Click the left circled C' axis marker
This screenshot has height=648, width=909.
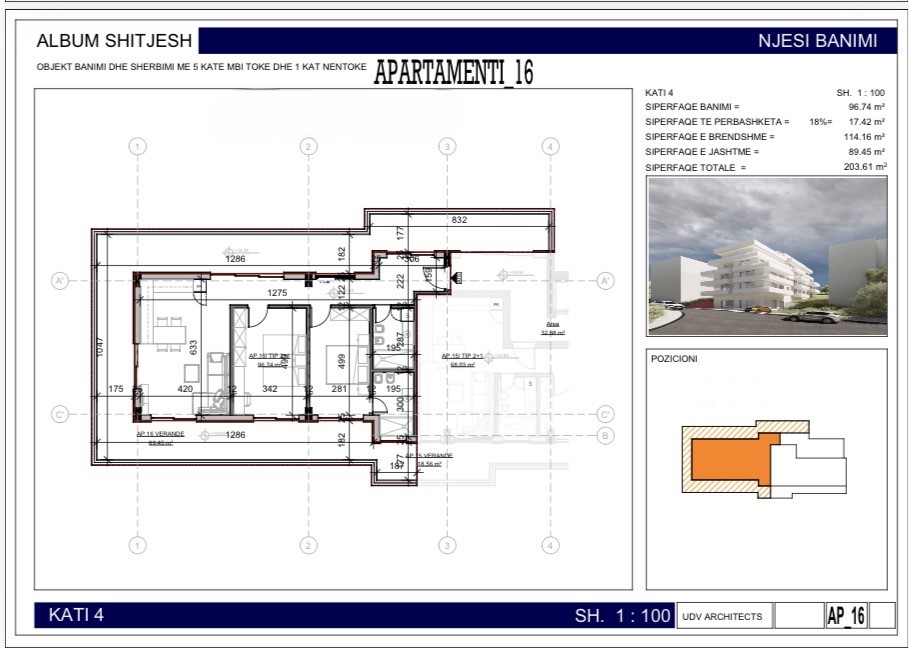60,414
